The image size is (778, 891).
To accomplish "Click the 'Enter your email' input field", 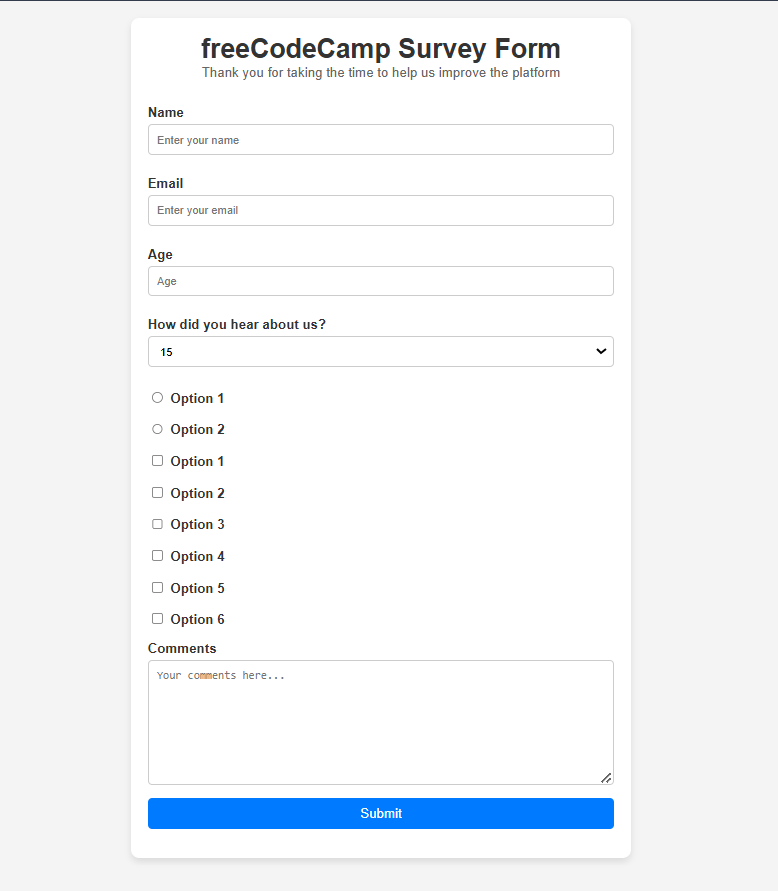I will pyautogui.click(x=380, y=210).
